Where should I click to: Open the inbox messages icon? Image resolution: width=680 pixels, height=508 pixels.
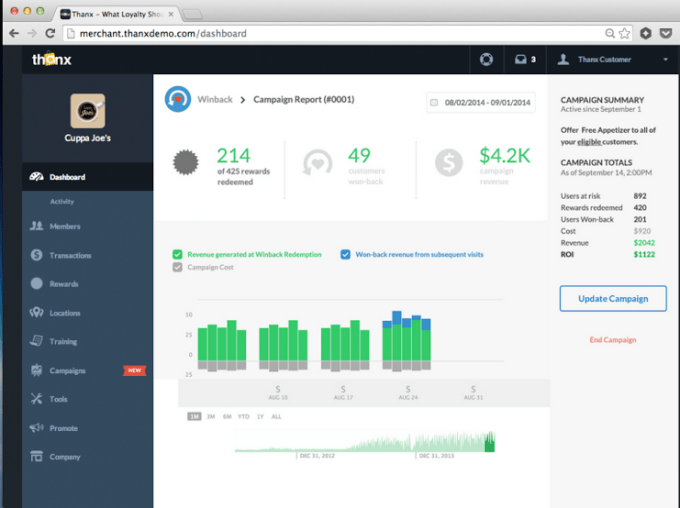click(x=521, y=59)
